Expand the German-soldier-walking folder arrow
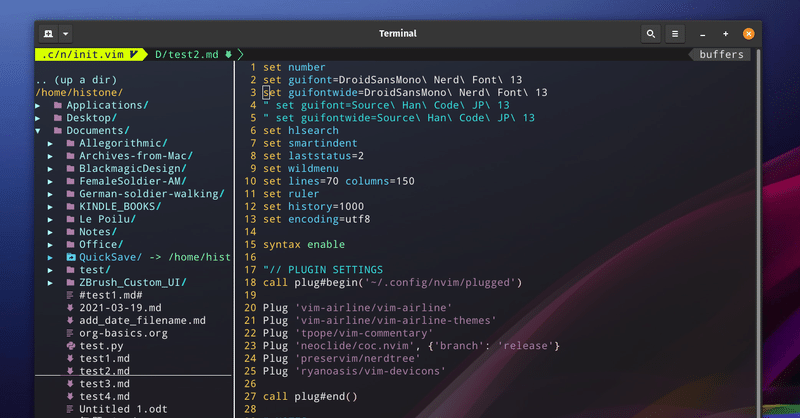The image size is (800, 418). pos(50,194)
